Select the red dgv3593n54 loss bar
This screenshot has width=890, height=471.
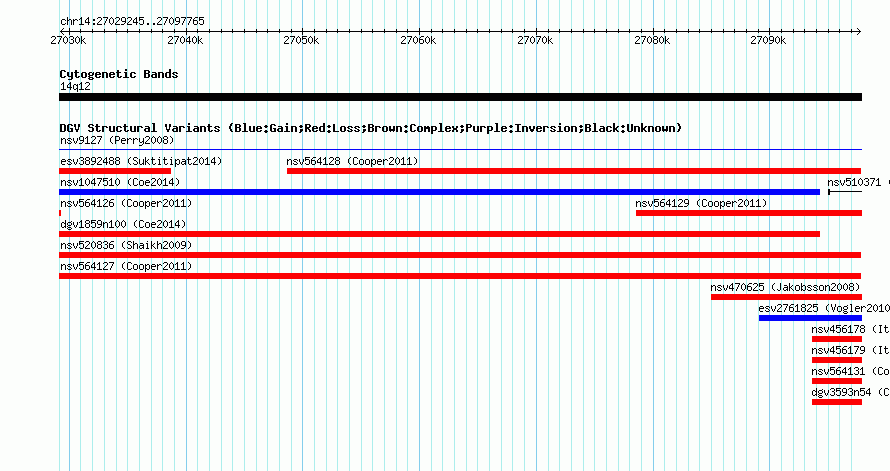point(837,402)
